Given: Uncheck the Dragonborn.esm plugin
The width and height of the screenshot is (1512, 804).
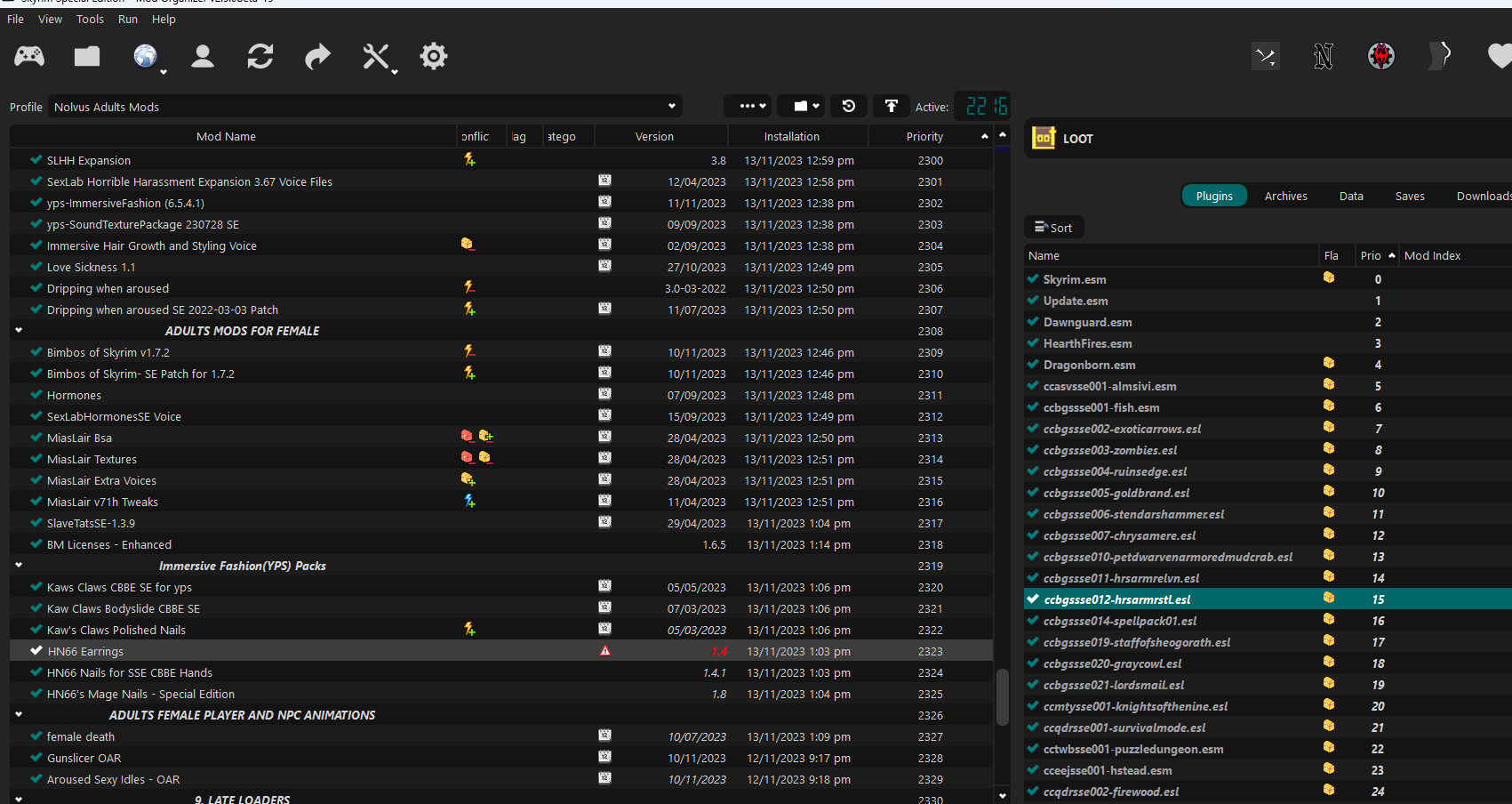Looking at the screenshot, I should pyautogui.click(x=1033, y=365).
